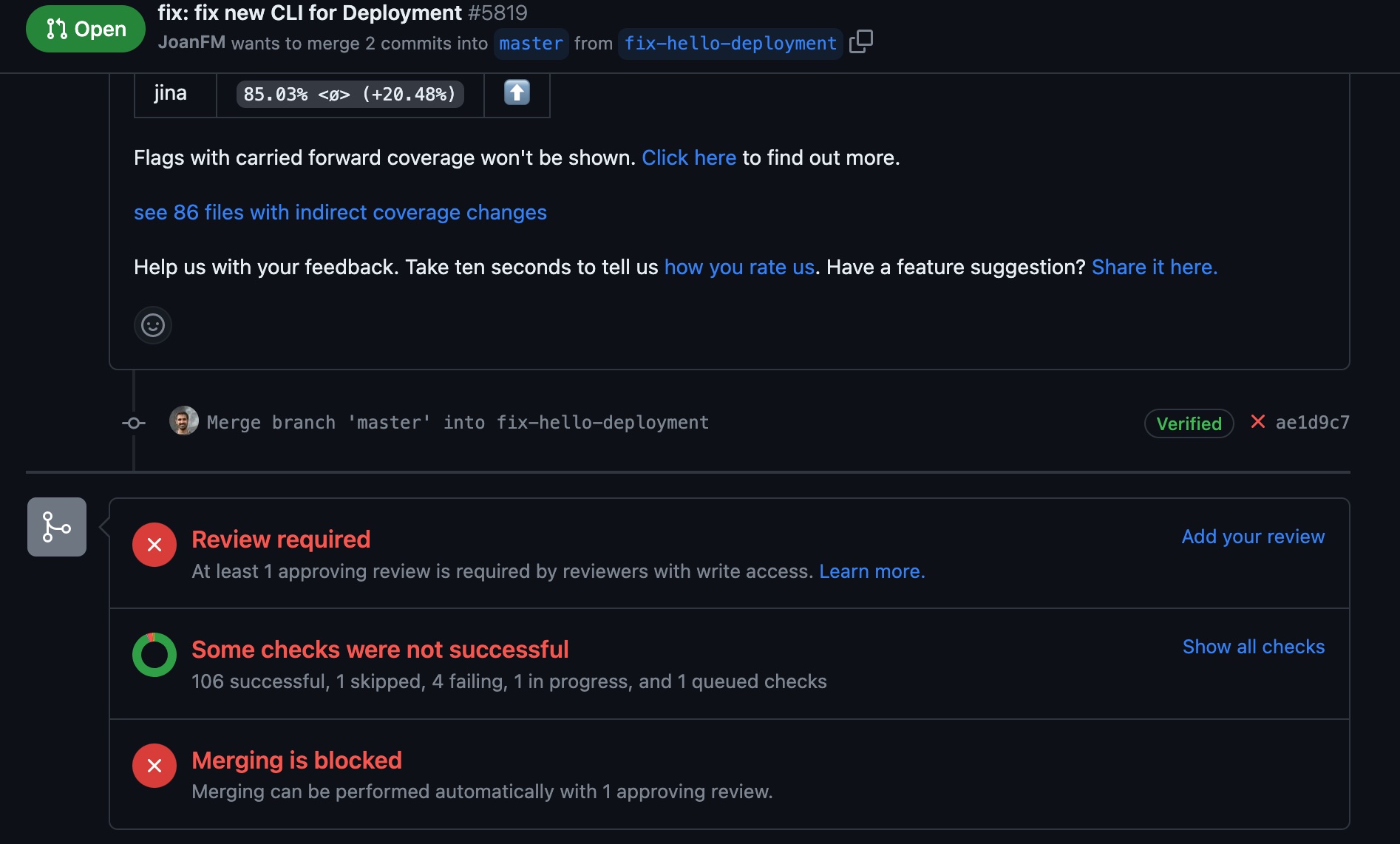Image resolution: width=1400 pixels, height=844 pixels.
Task: Click the Click here coverage link
Action: pyautogui.click(x=688, y=157)
